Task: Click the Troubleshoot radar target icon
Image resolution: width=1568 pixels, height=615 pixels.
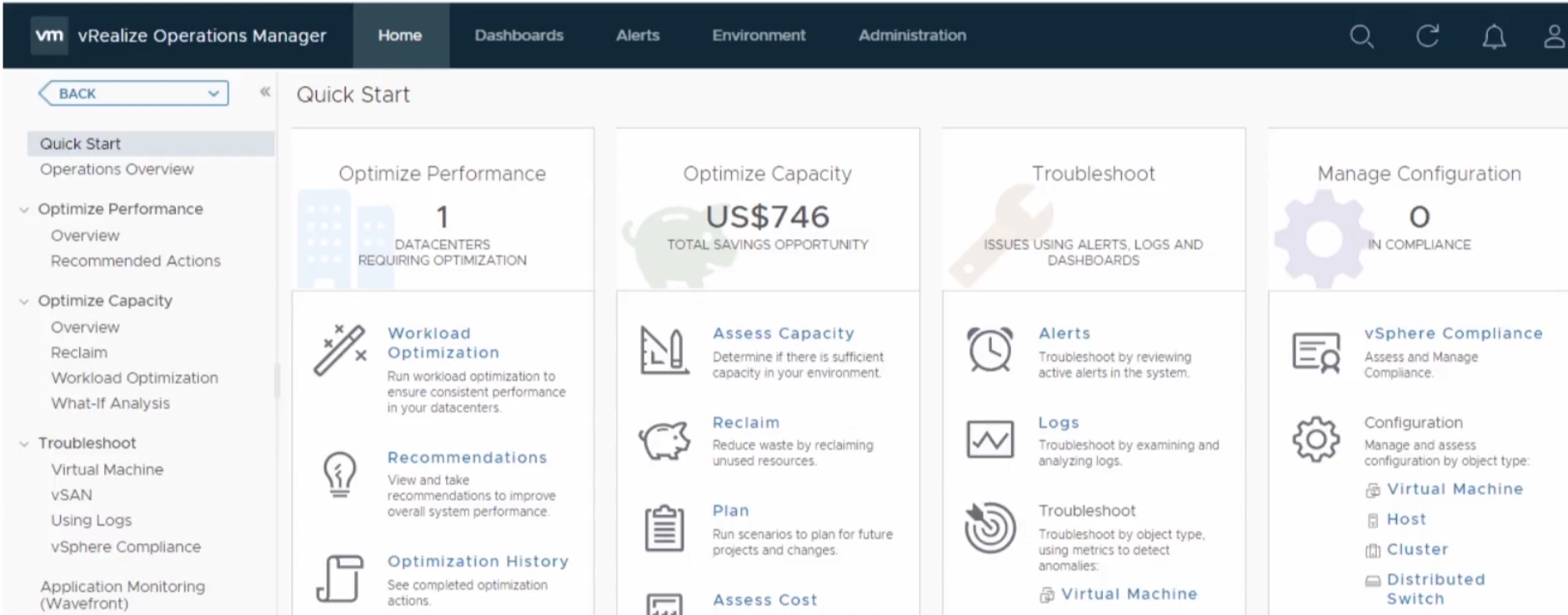Action: [x=989, y=527]
